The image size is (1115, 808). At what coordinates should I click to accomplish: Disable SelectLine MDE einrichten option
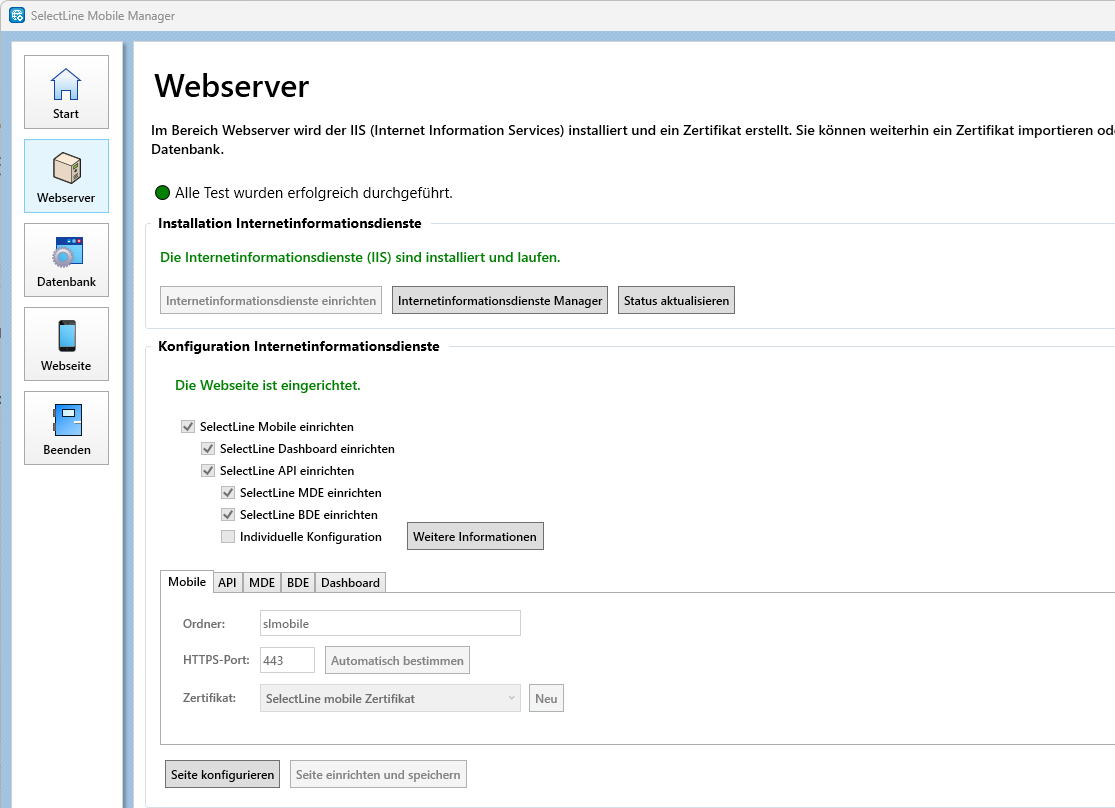[228, 493]
